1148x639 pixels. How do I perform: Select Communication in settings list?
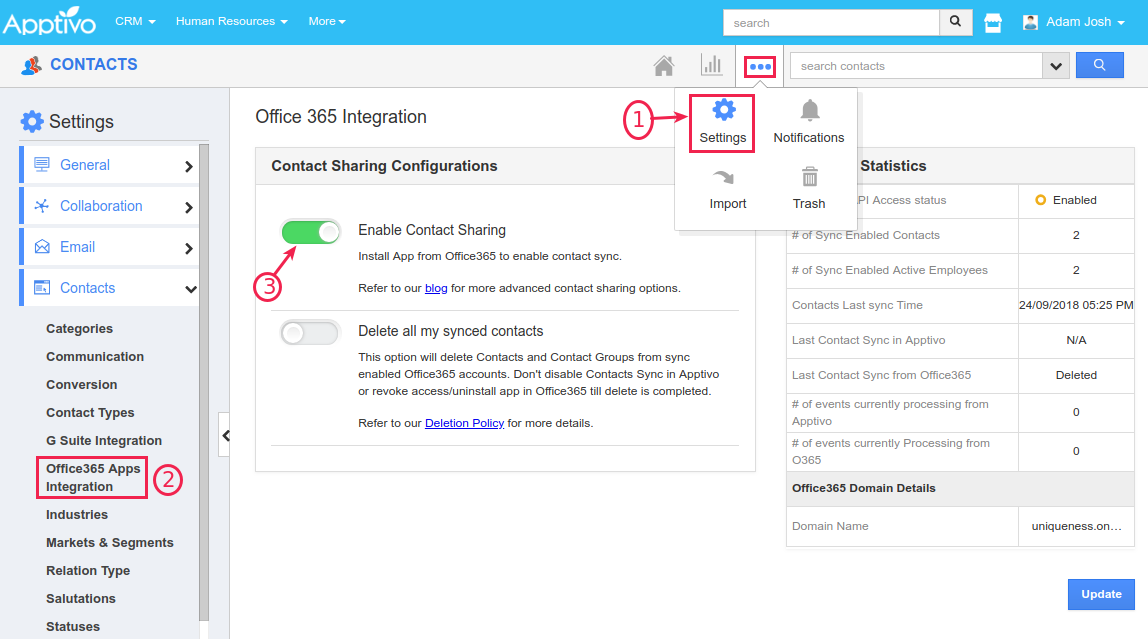click(95, 356)
